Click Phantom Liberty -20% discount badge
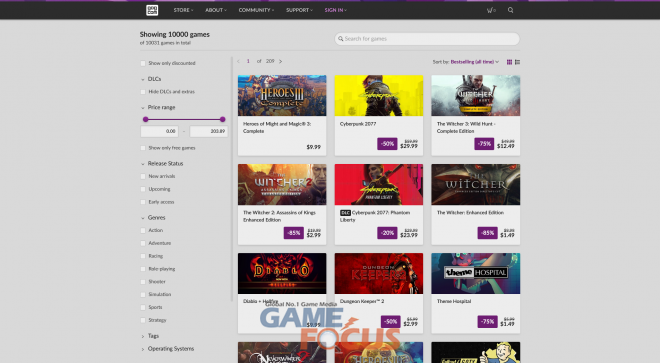This screenshot has height=363, width=660. pos(387,233)
